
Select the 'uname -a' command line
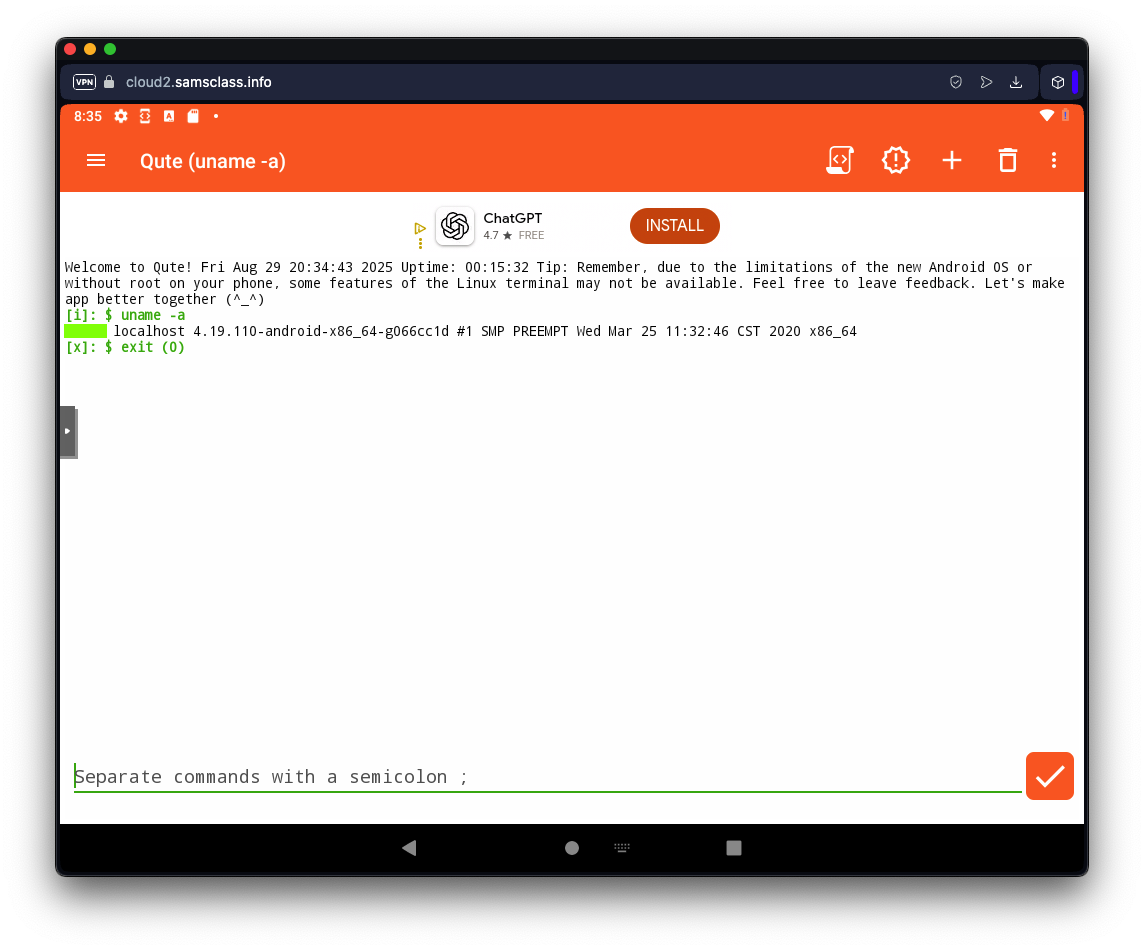[x=125, y=315]
